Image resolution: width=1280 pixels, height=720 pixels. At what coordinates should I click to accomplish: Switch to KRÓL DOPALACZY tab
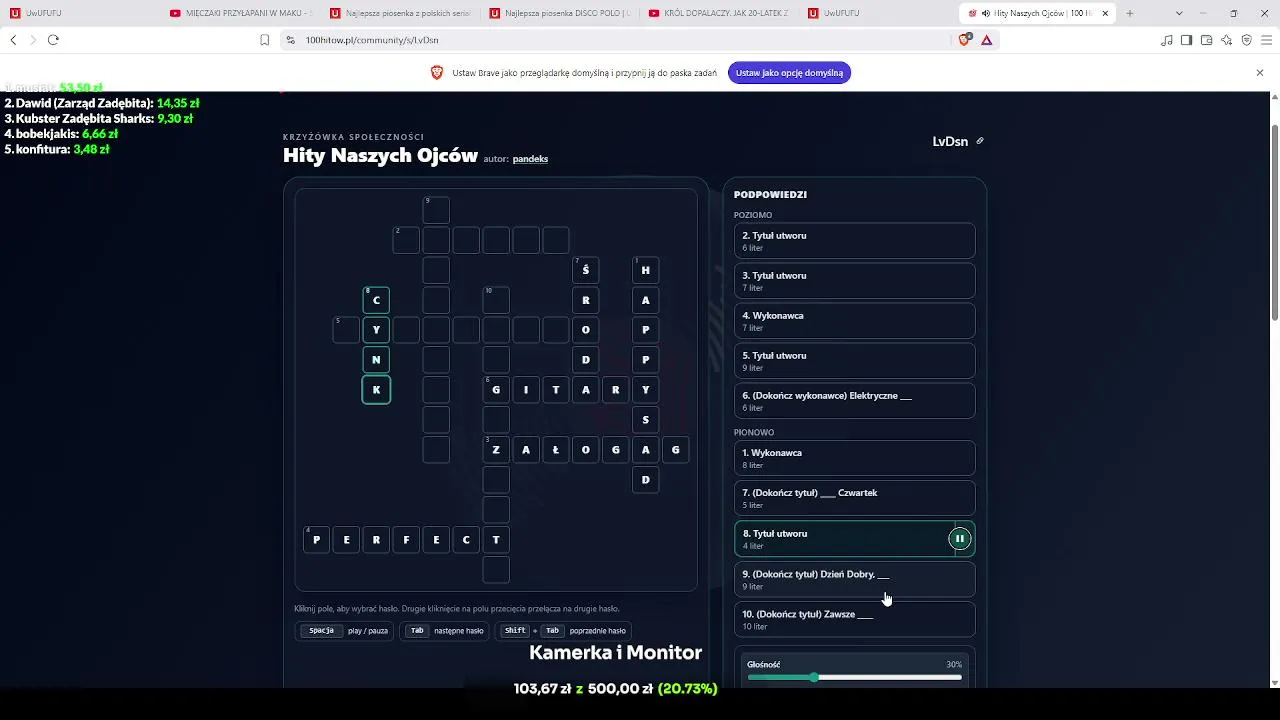pyautogui.click(x=720, y=13)
